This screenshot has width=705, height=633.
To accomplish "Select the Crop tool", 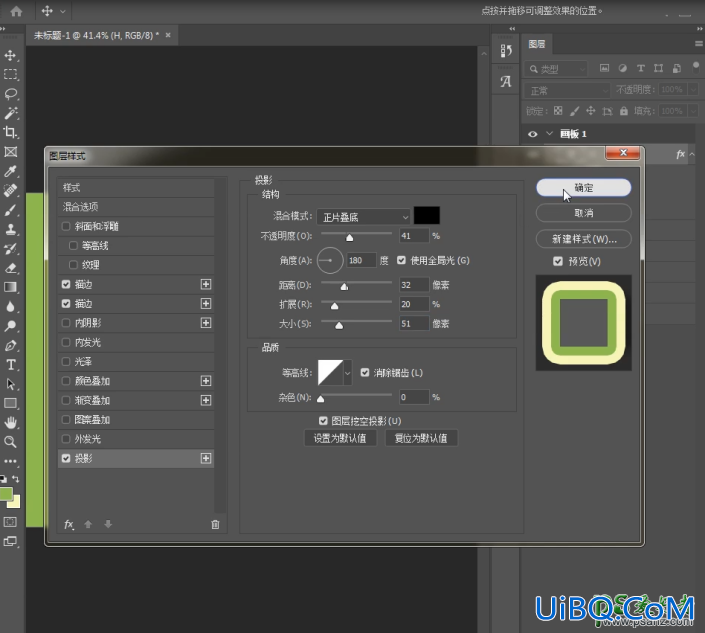I will pyautogui.click(x=10, y=132).
